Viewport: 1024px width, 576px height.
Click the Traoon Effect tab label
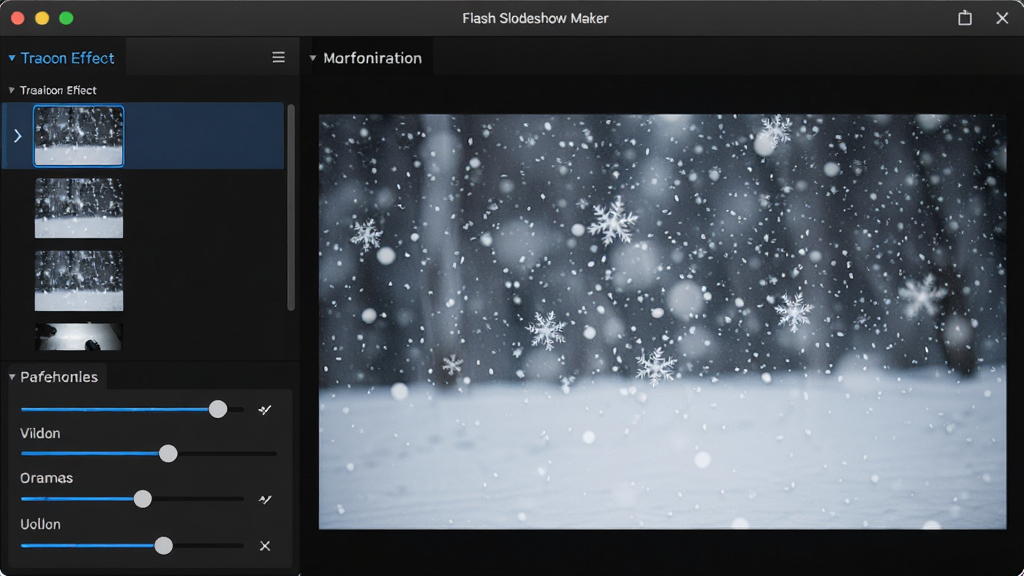pos(67,58)
